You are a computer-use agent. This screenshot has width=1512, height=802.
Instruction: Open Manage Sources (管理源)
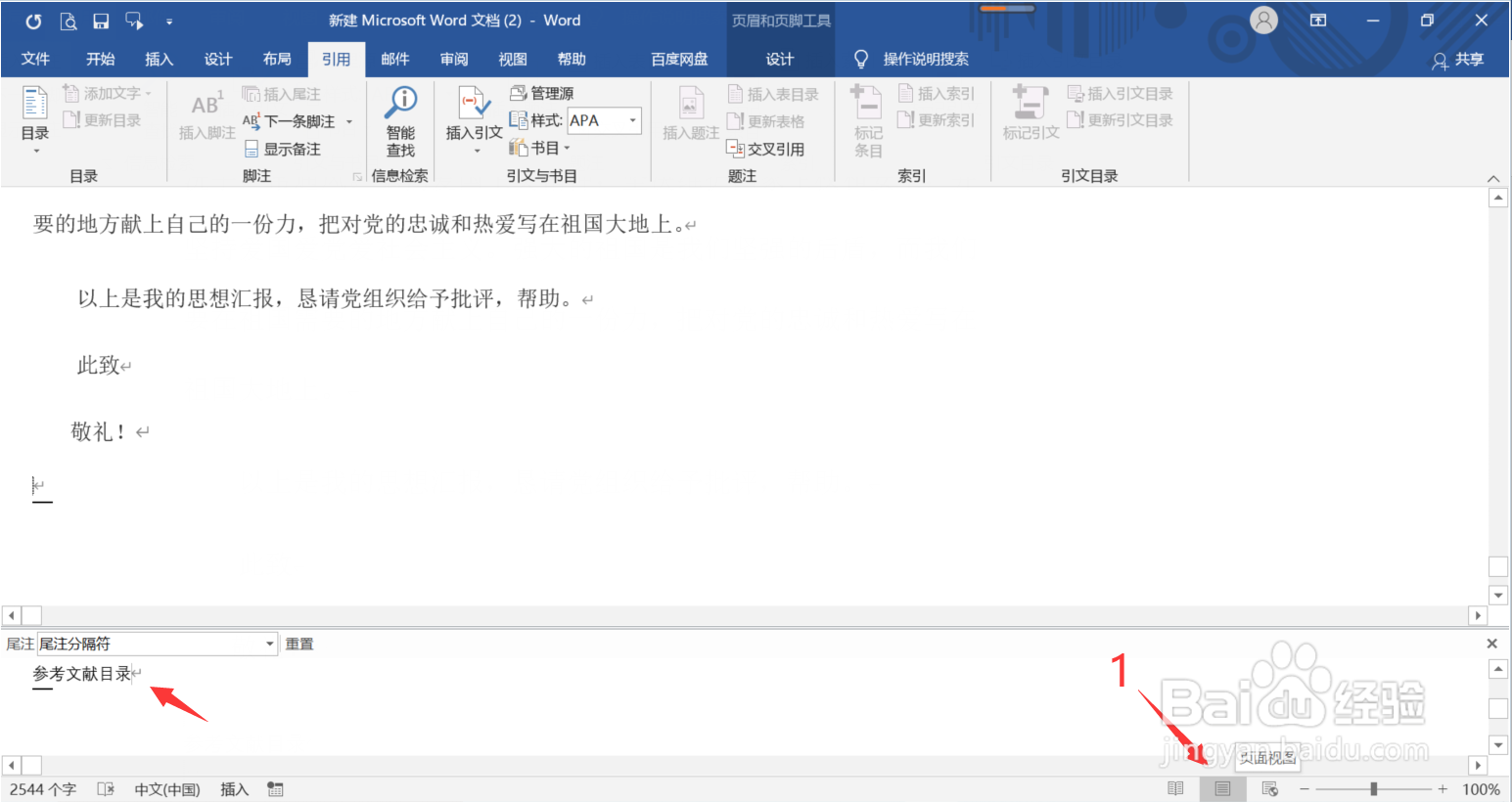[x=541, y=93]
